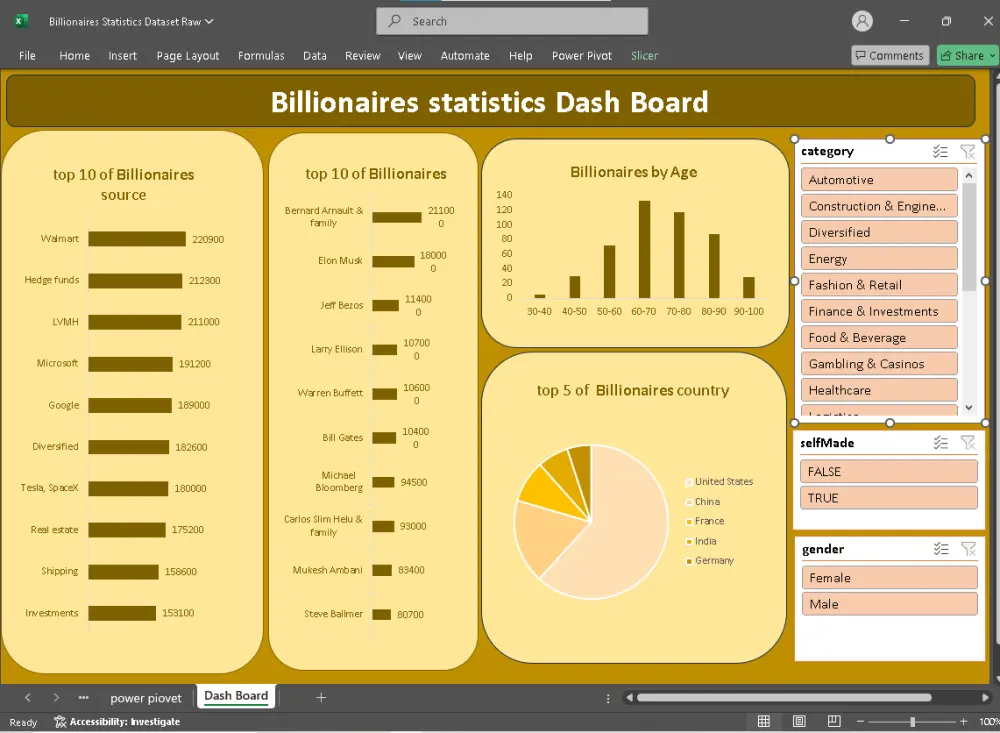Viewport: 1000px width, 733px height.
Task: Filter category by Construction & Engineering
Action: [x=879, y=206]
